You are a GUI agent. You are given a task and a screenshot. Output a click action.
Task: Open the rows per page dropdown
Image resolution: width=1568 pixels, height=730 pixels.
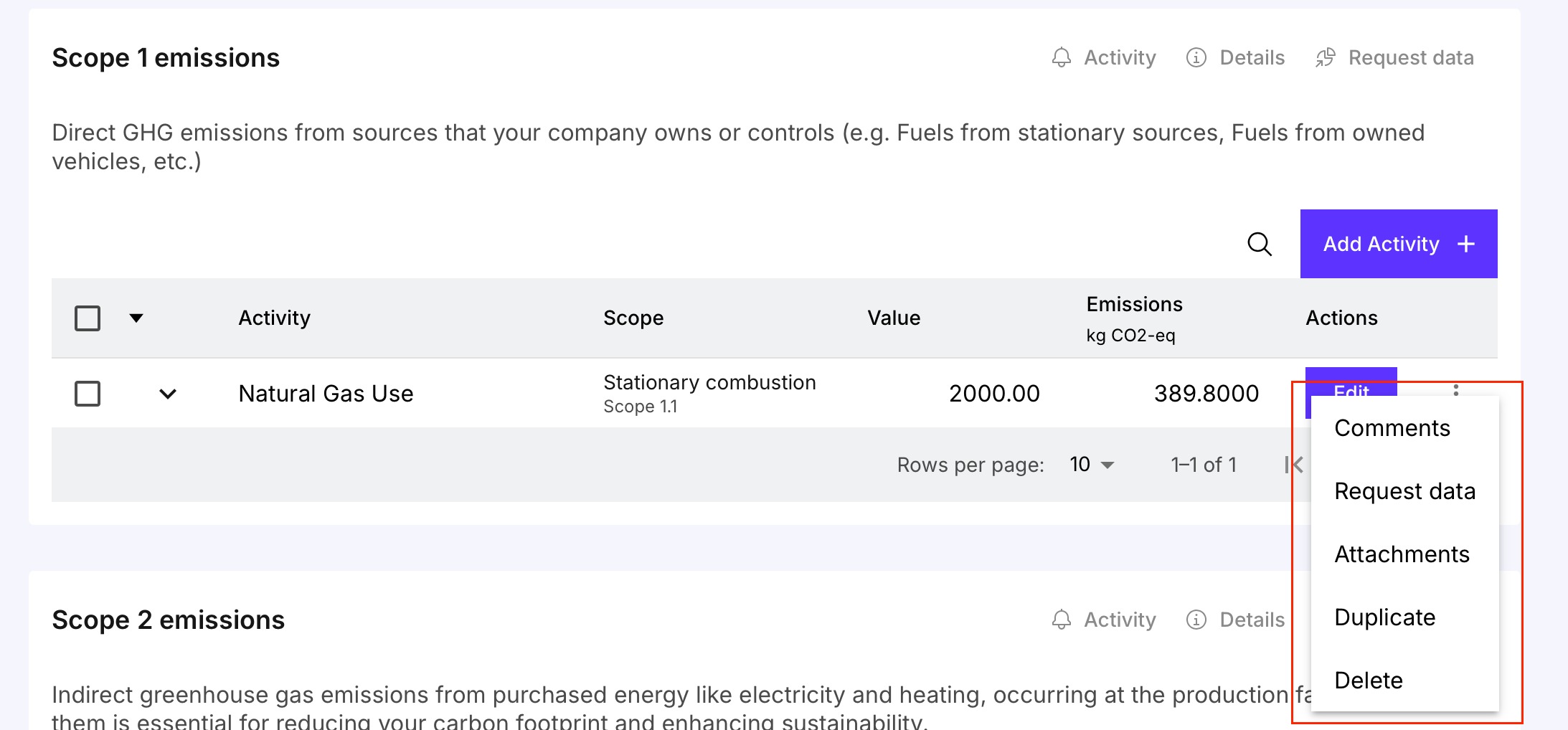tap(1092, 465)
